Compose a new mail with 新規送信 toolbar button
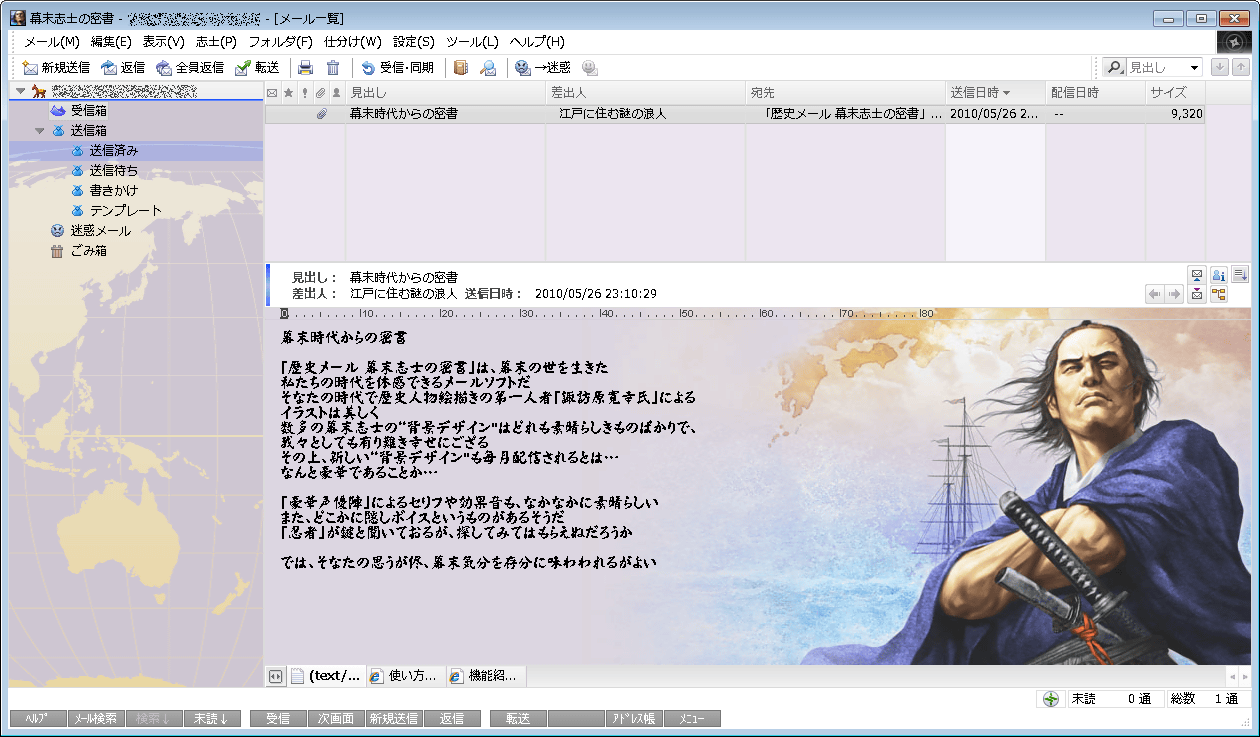This screenshot has height=737, width=1260. click(56, 68)
